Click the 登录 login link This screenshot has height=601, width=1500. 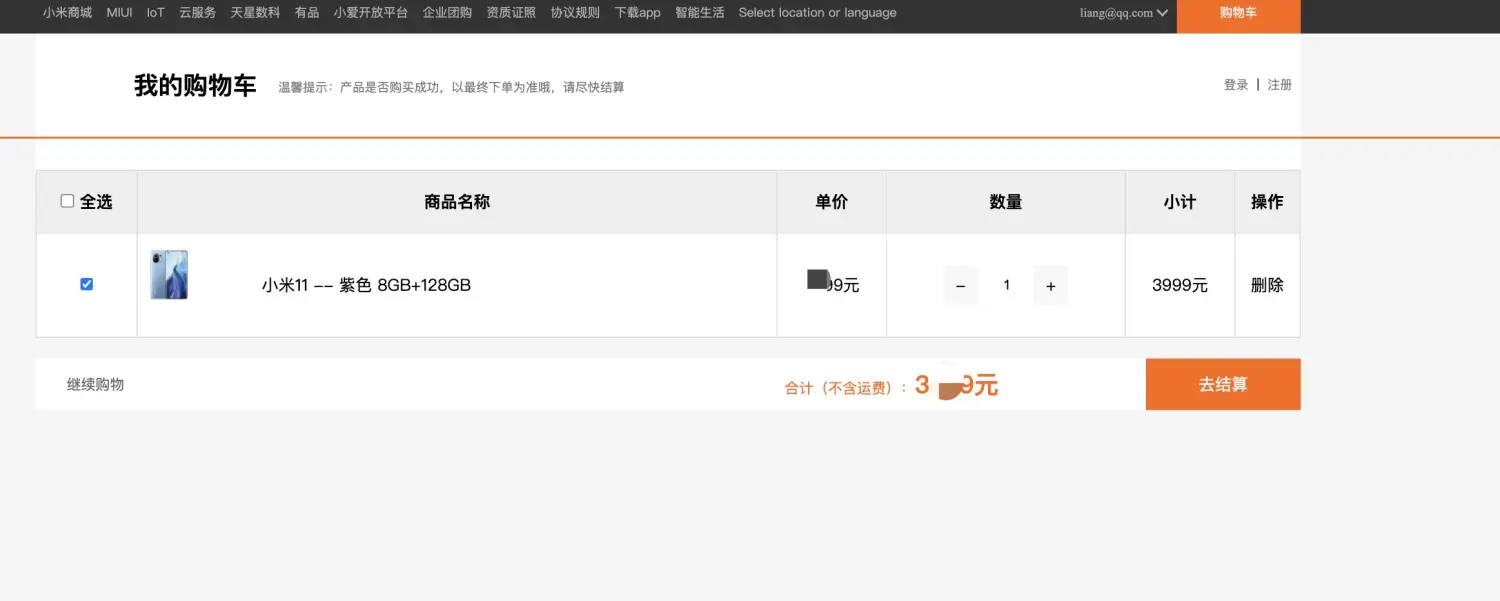1236,85
